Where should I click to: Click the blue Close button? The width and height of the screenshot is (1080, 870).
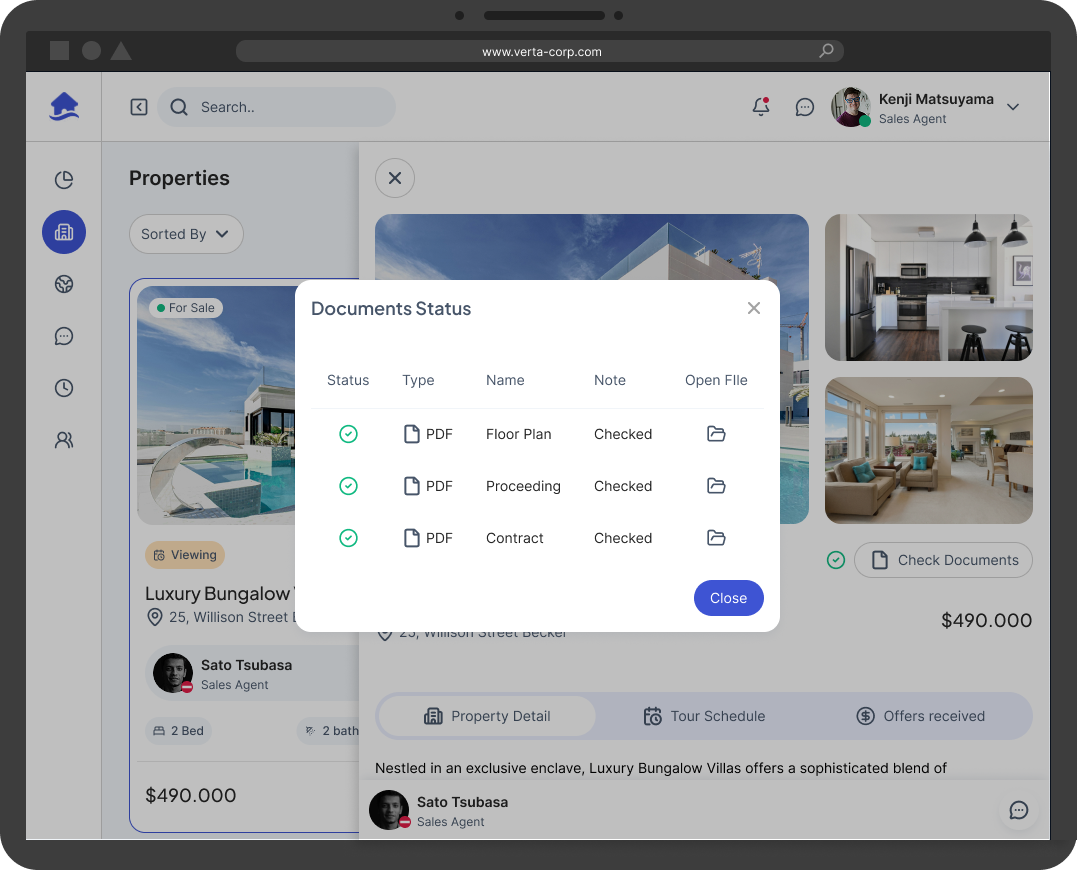pos(728,598)
